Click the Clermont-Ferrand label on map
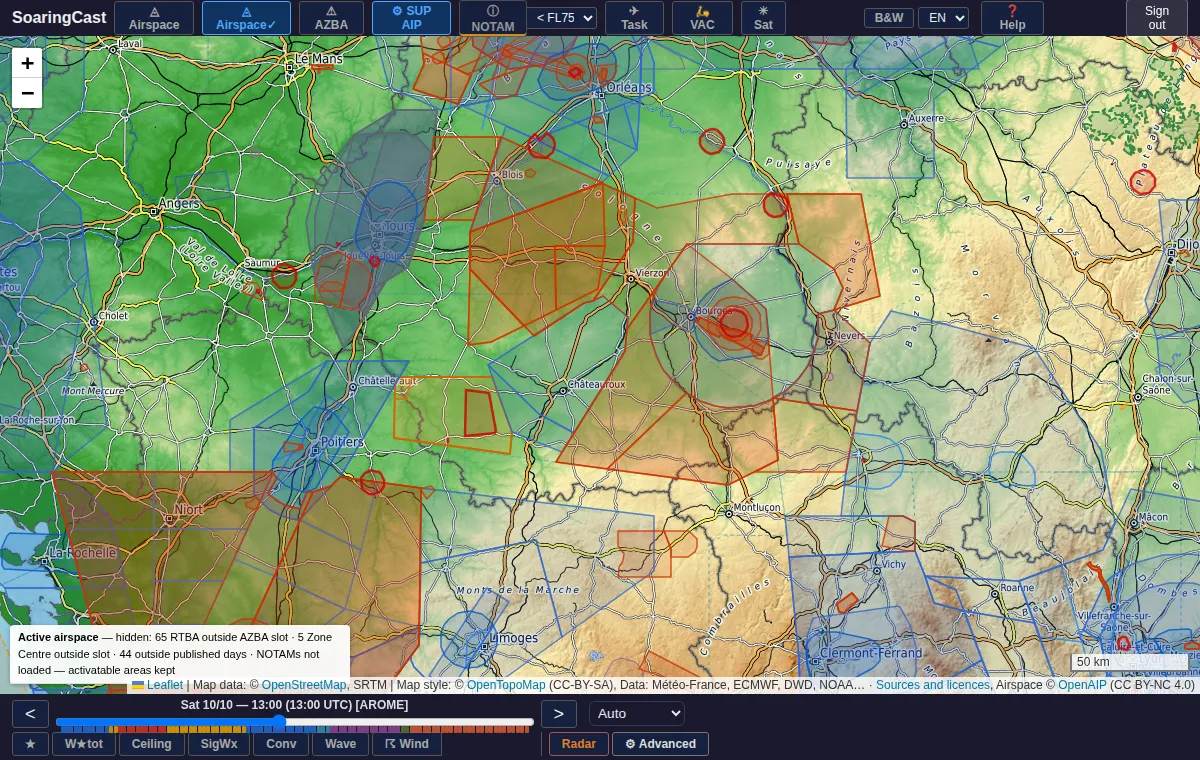Viewport: 1200px width, 760px height. [x=871, y=653]
